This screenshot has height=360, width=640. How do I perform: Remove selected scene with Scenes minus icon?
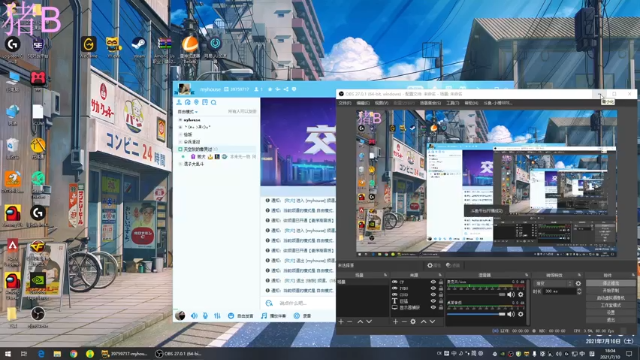[350, 322]
